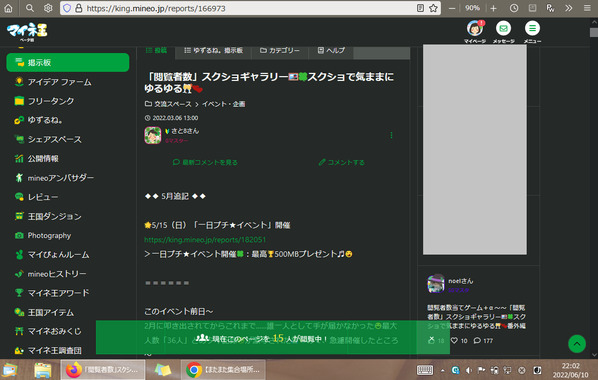
Task: Open the settings gear in the browser toolbar
Action: (x=48, y=8)
